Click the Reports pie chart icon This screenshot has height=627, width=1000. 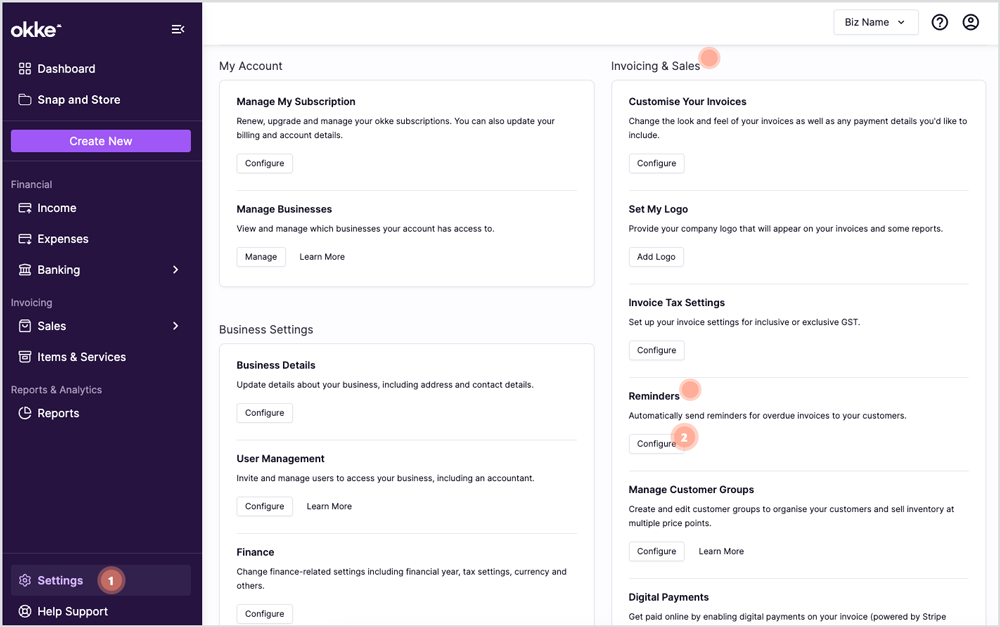click(25, 413)
